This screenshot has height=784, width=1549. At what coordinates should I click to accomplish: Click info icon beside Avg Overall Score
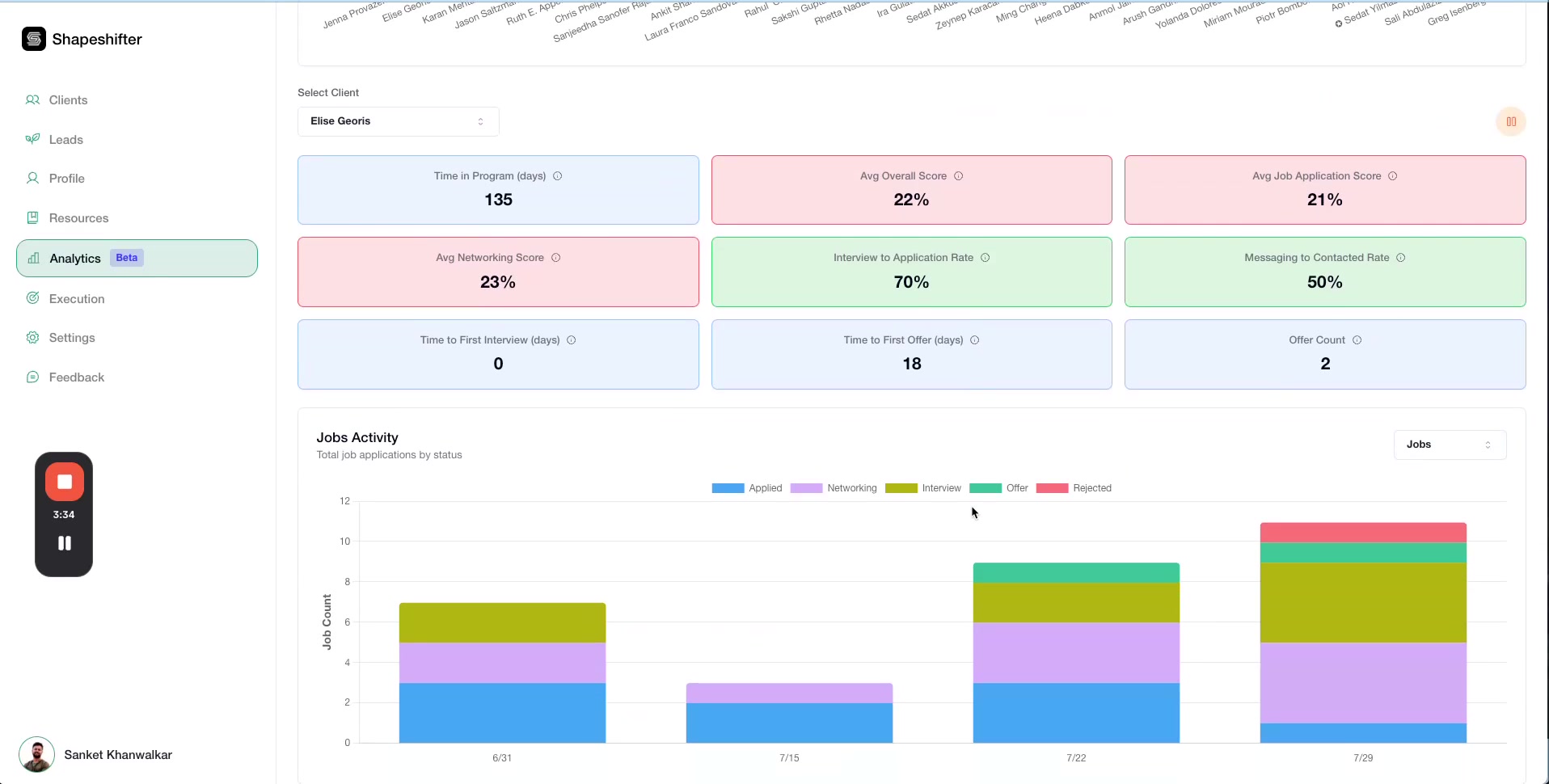pyautogui.click(x=958, y=176)
